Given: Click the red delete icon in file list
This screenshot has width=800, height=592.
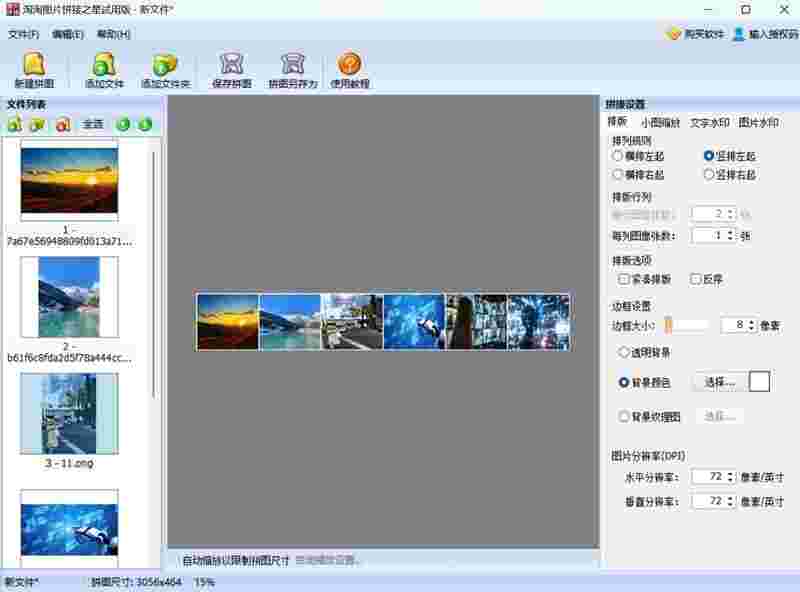Looking at the screenshot, I should tap(62, 122).
